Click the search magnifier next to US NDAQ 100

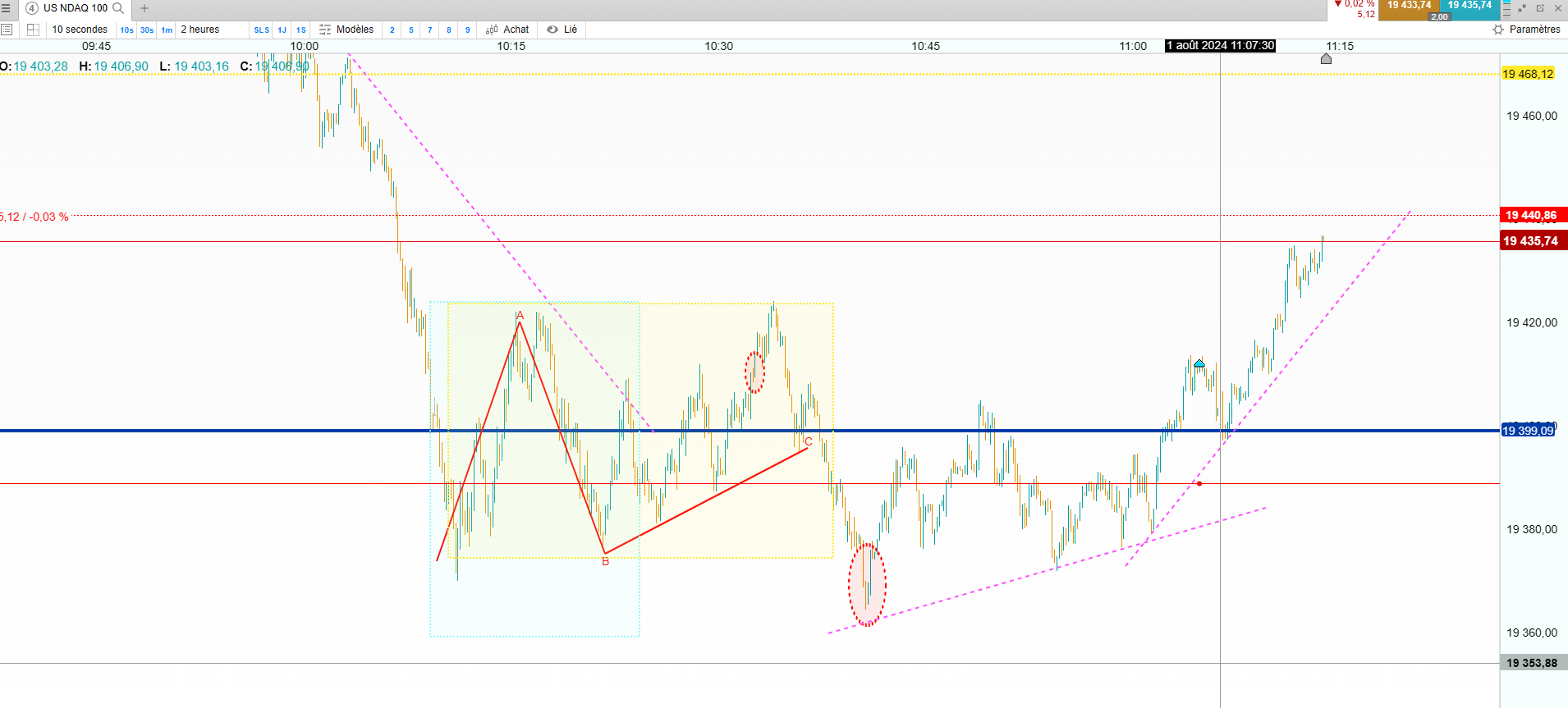point(118,8)
